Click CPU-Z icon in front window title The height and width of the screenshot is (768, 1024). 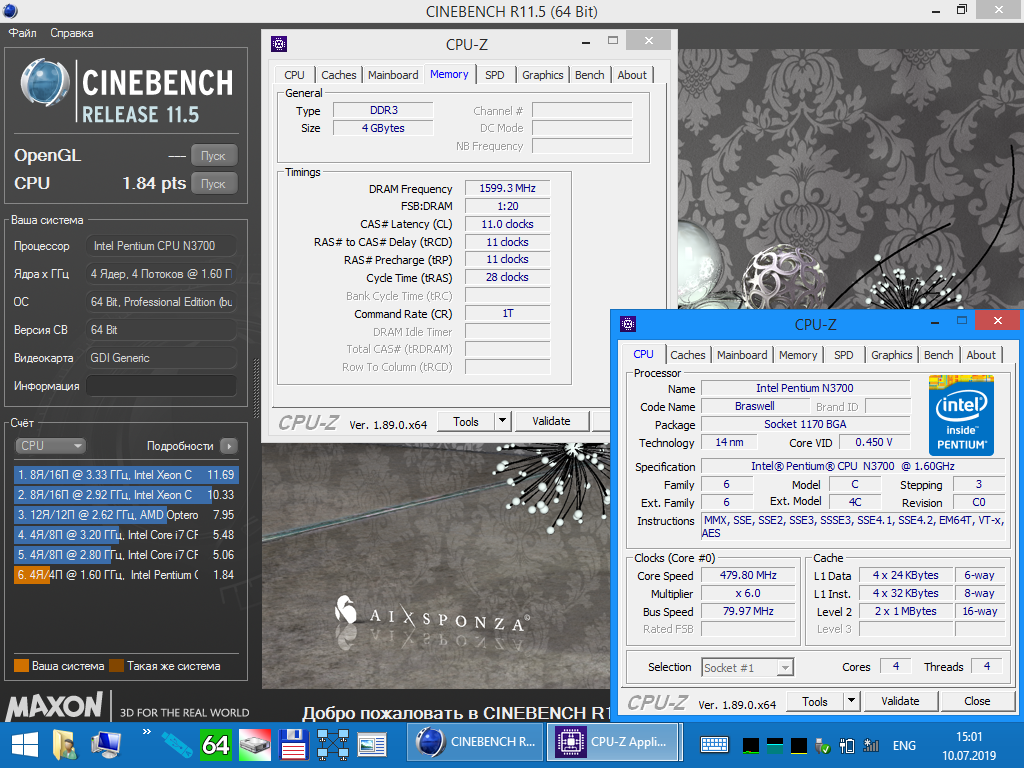[628, 324]
